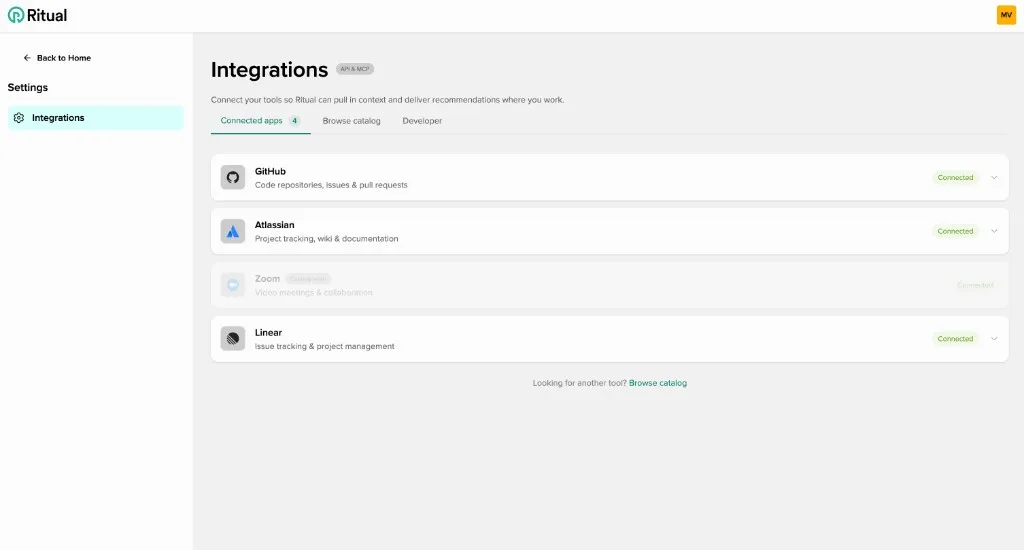Click the GitHub app icon
The image size is (1024, 550).
tap(232, 177)
